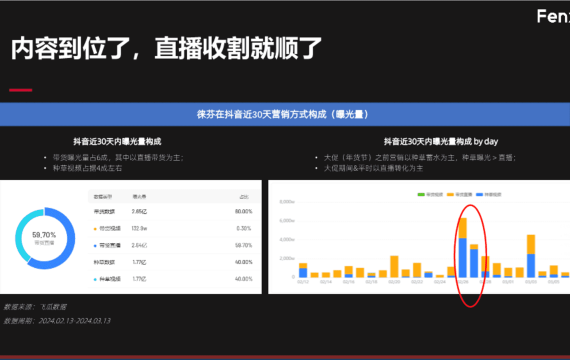Toggle the green 带货视频 legend label

coord(434,195)
